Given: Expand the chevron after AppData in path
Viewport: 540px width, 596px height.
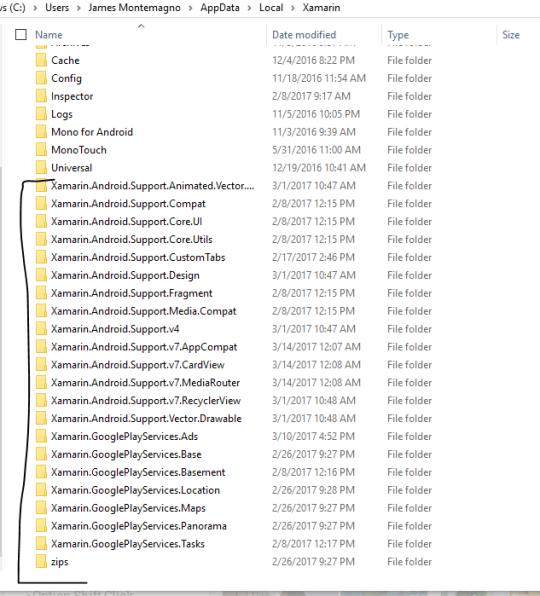Looking at the screenshot, I should tap(249, 8).
